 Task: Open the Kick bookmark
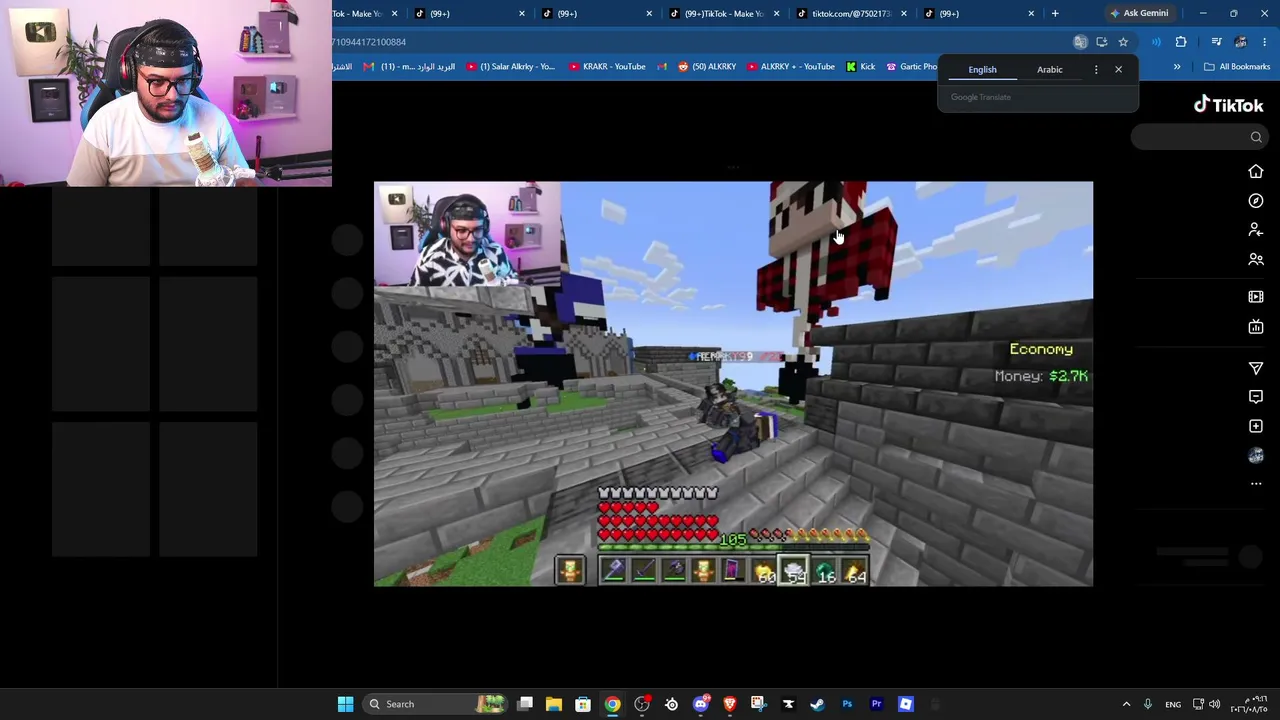860,67
